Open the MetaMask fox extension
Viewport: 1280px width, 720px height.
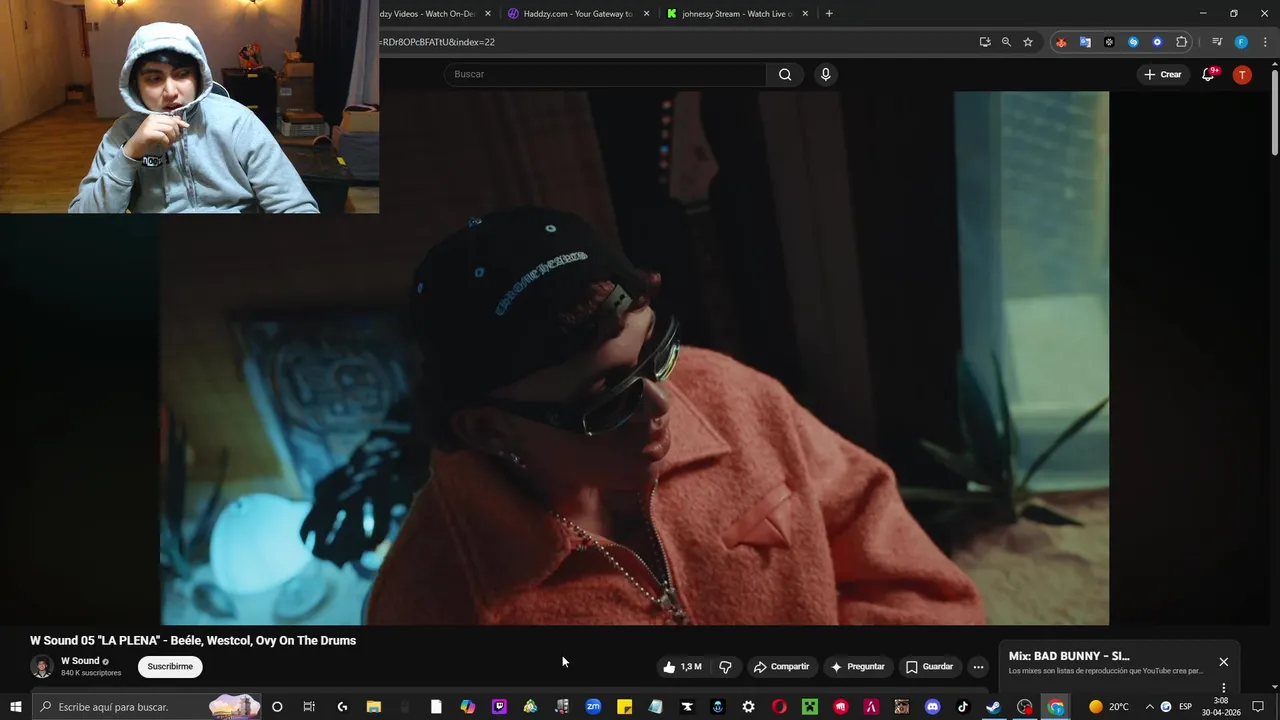pyautogui.click(x=1061, y=42)
